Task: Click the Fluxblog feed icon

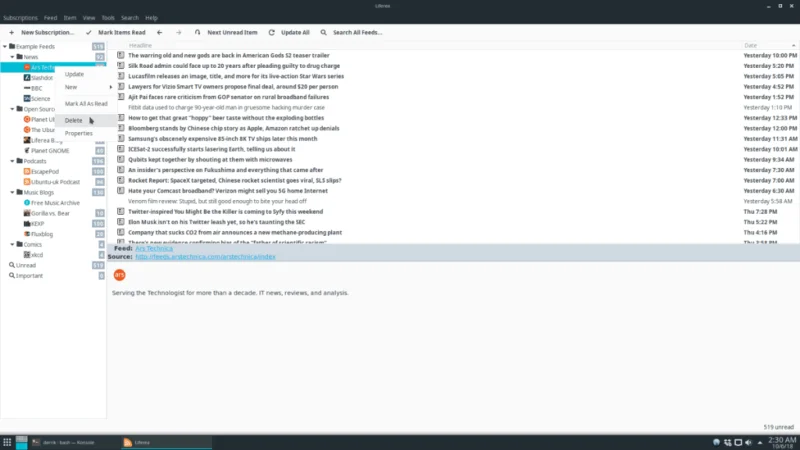Action: click(27, 234)
